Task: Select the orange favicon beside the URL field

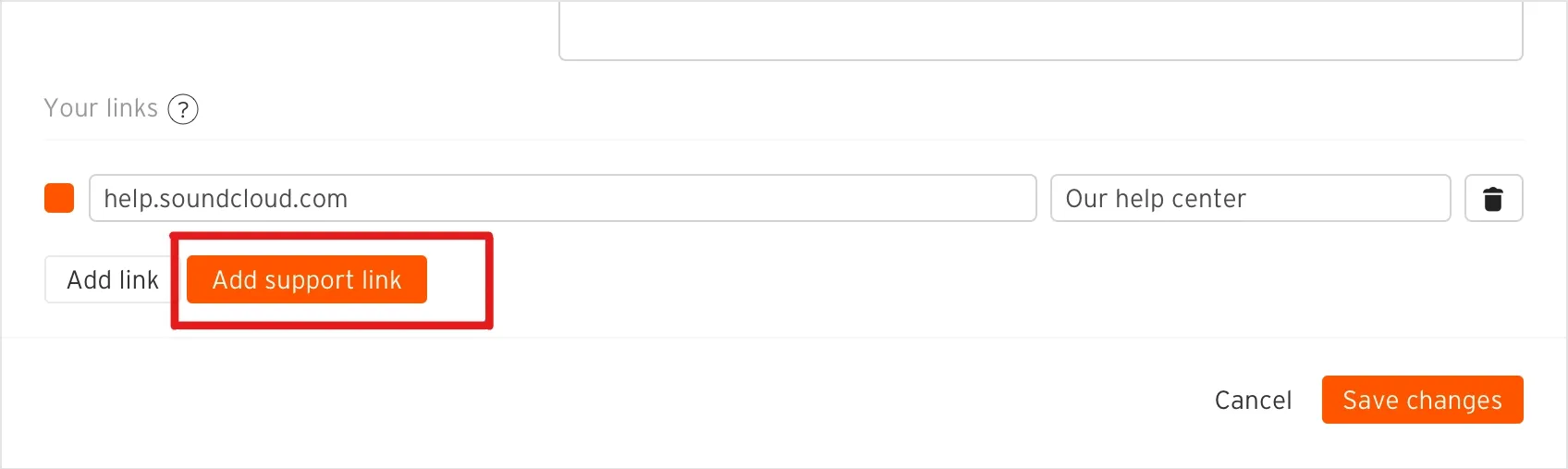Action: pyautogui.click(x=59, y=198)
